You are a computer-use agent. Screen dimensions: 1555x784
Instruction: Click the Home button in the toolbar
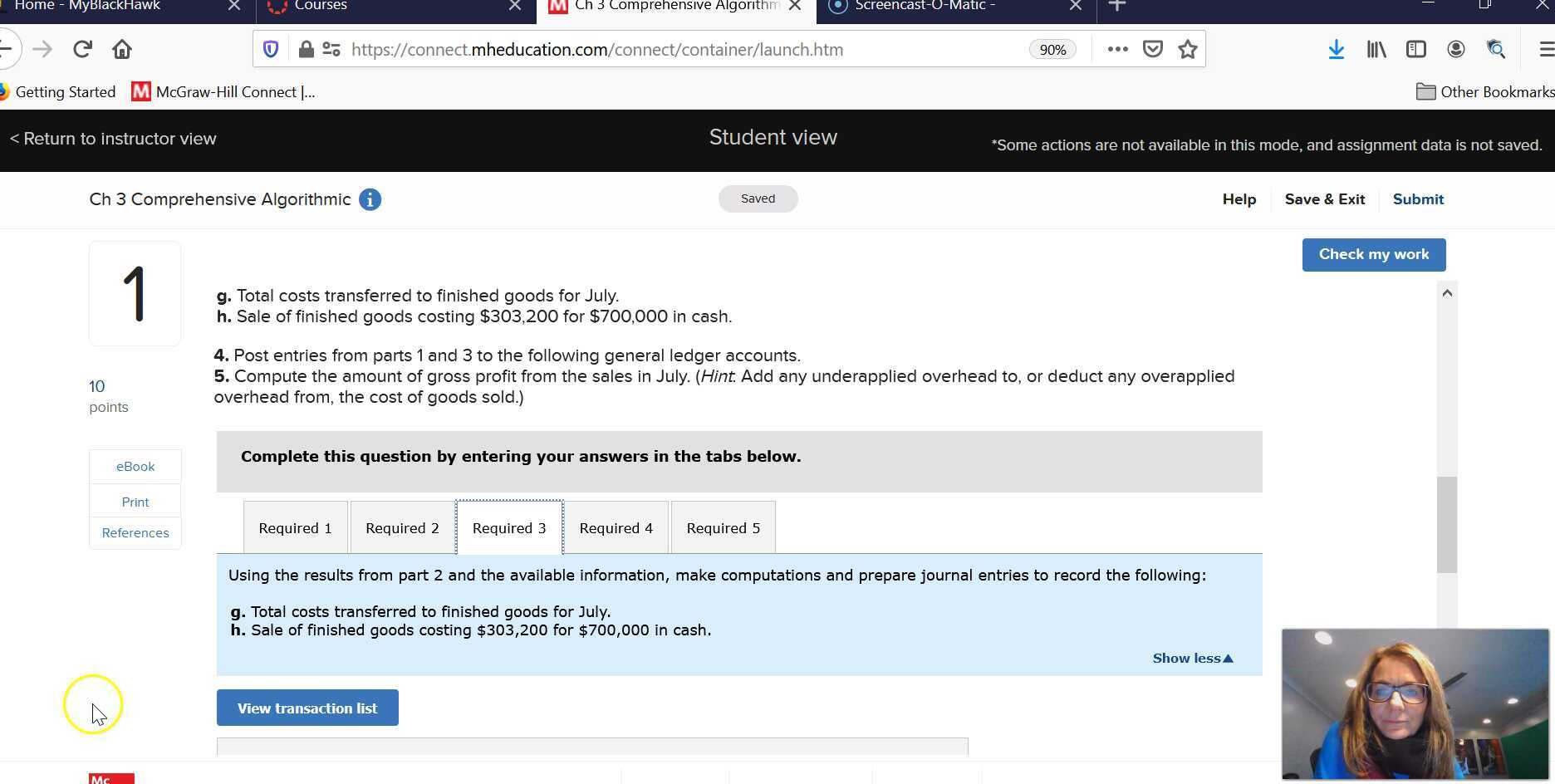[x=121, y=49]
